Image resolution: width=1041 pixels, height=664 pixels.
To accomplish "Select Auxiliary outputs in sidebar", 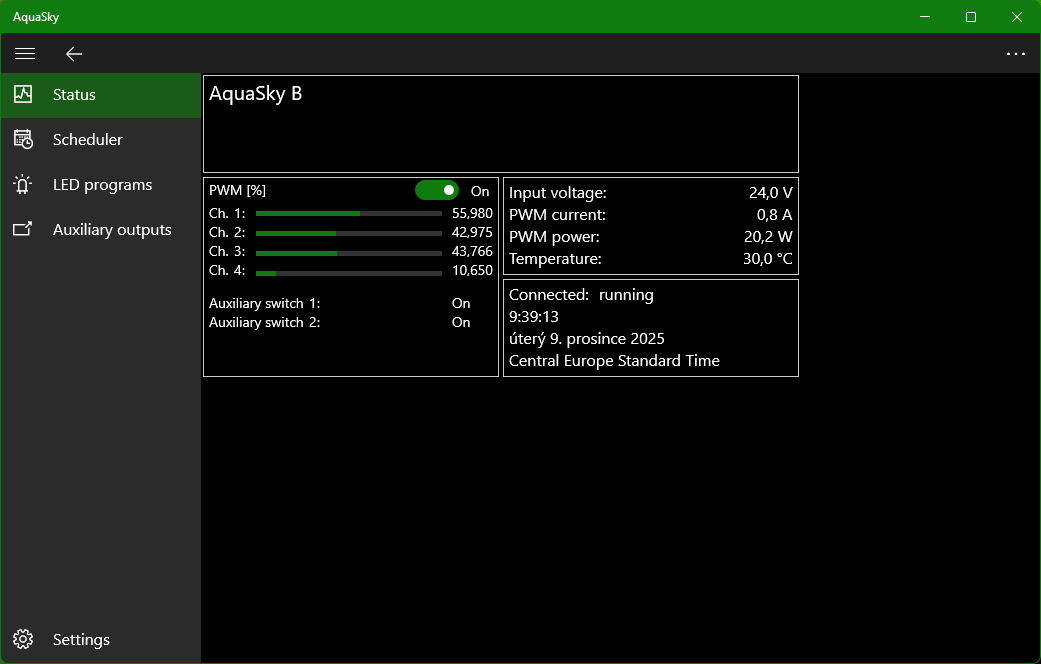I will 112,230.
